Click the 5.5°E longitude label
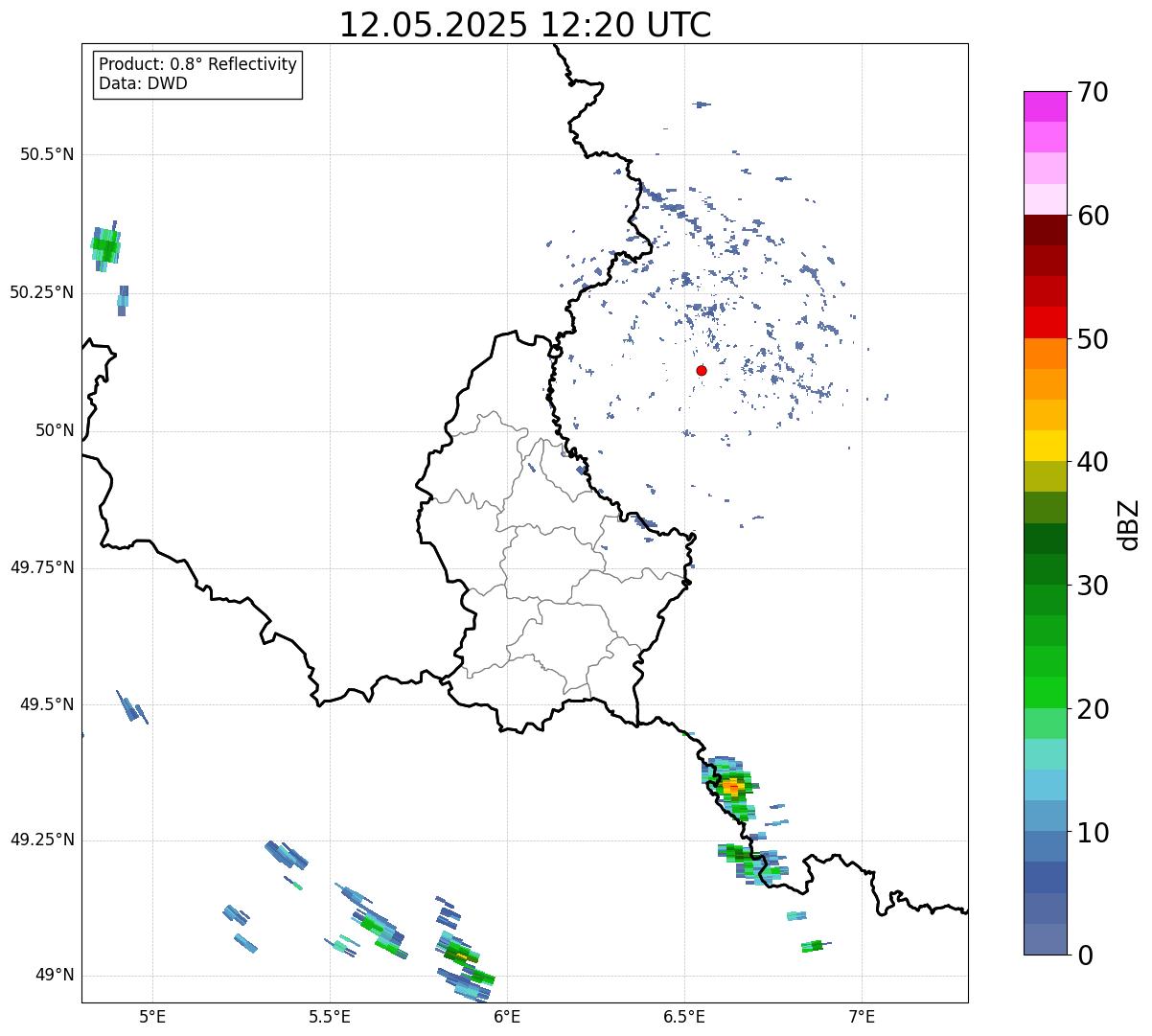Image resolution: width=1152 pixels, height=1036 pixels. point(330,1017)
